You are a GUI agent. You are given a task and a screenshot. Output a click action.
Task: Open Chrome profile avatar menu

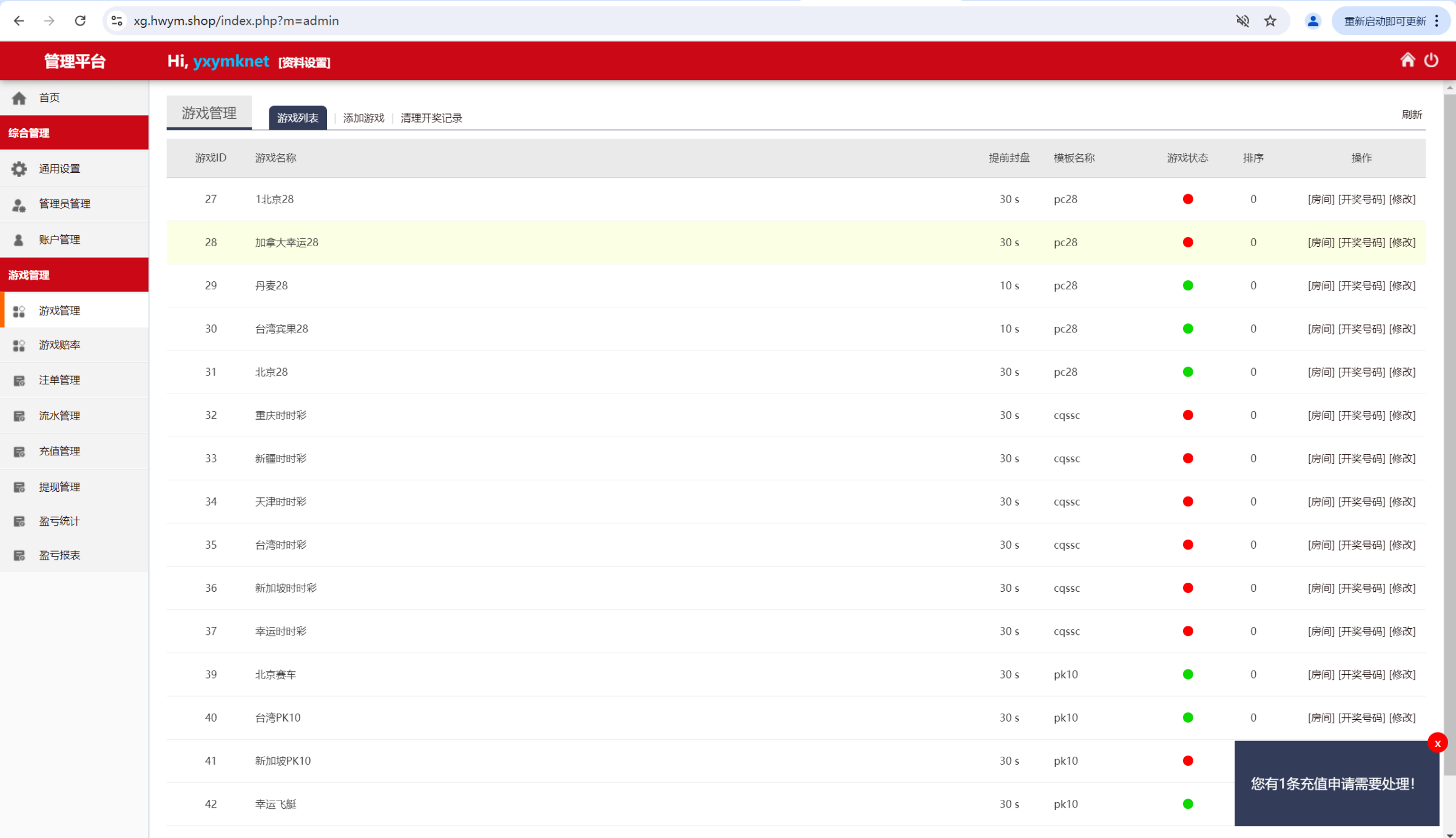coord(1313,21)
